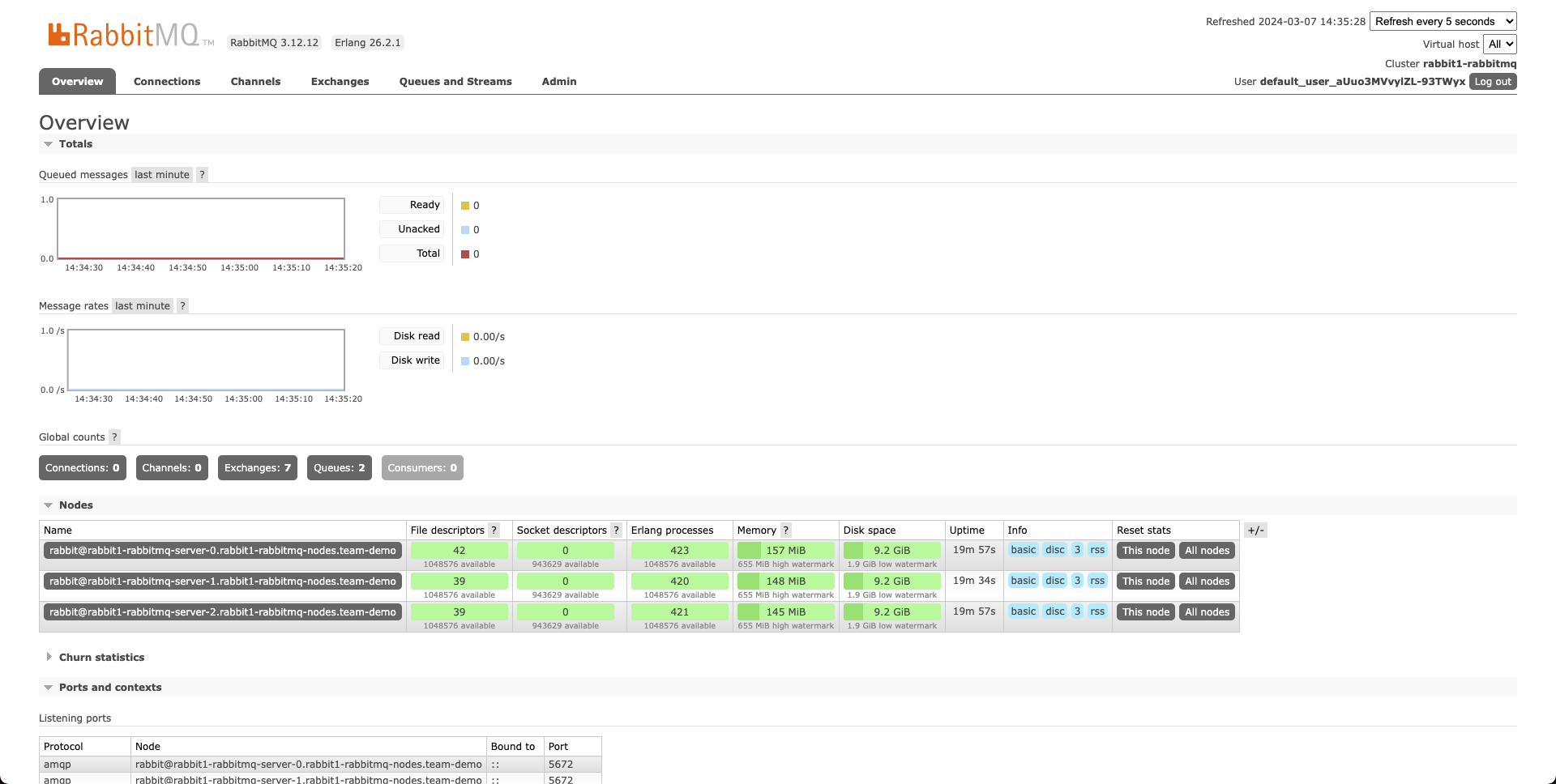
Task: Open the refresh interval dropdown
Action: [x=1443, y=22]
